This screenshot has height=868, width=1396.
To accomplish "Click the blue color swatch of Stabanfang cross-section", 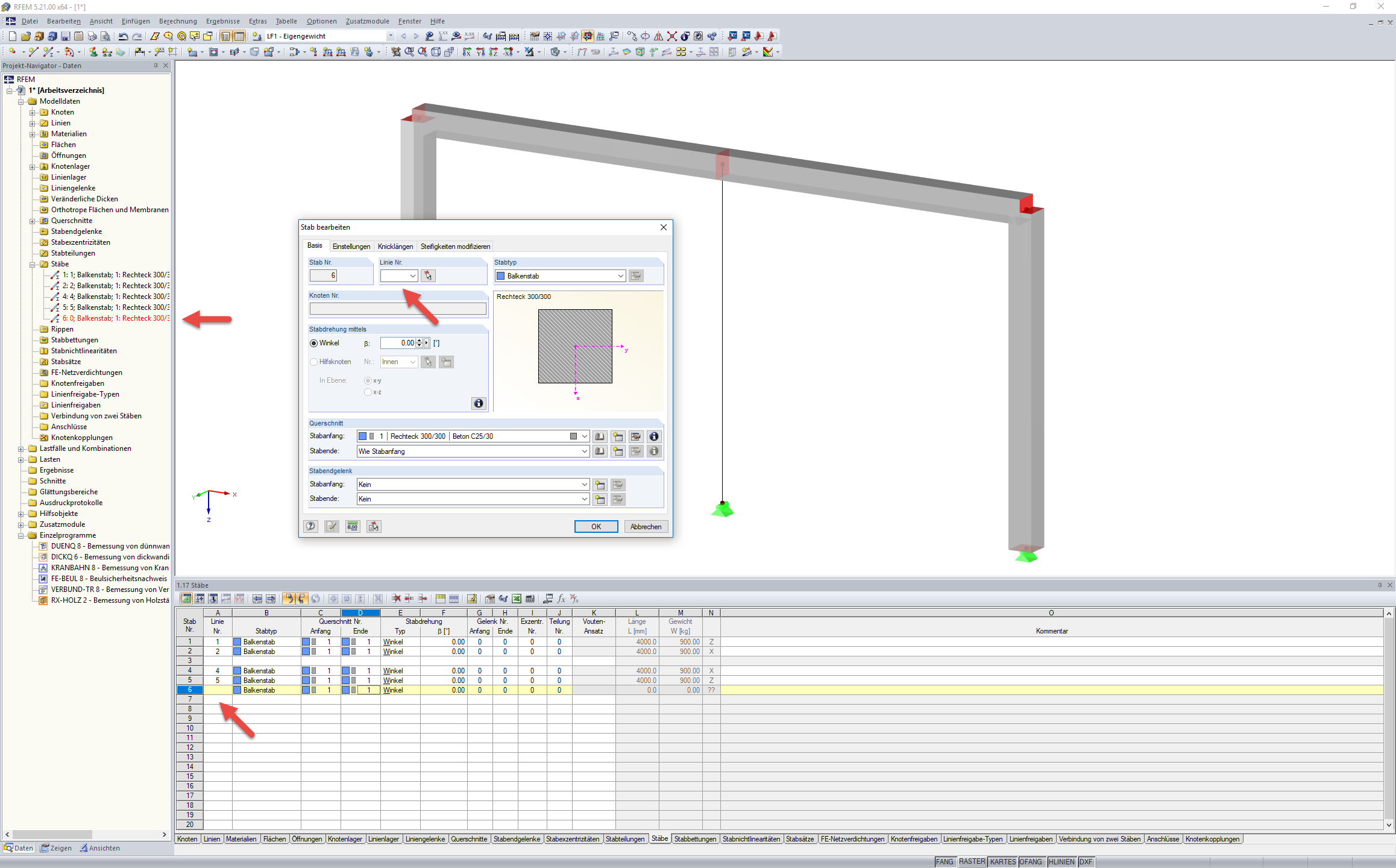I will (362, 436).
